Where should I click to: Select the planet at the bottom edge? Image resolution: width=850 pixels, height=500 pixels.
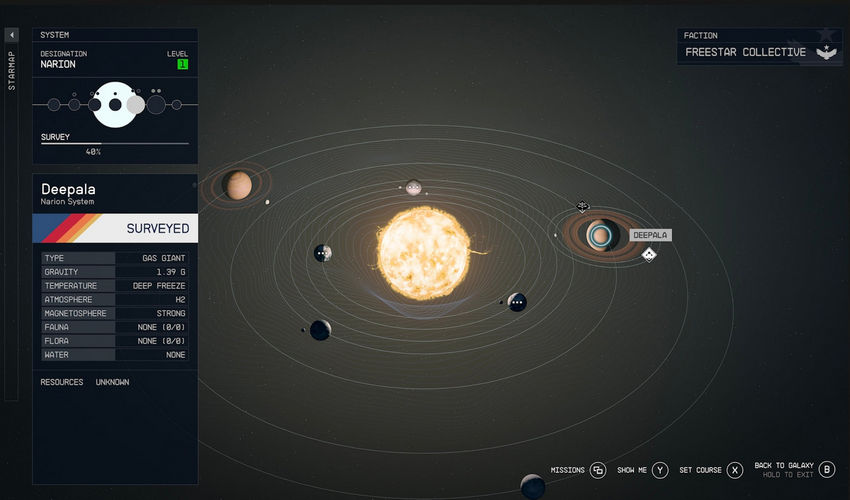532,486
